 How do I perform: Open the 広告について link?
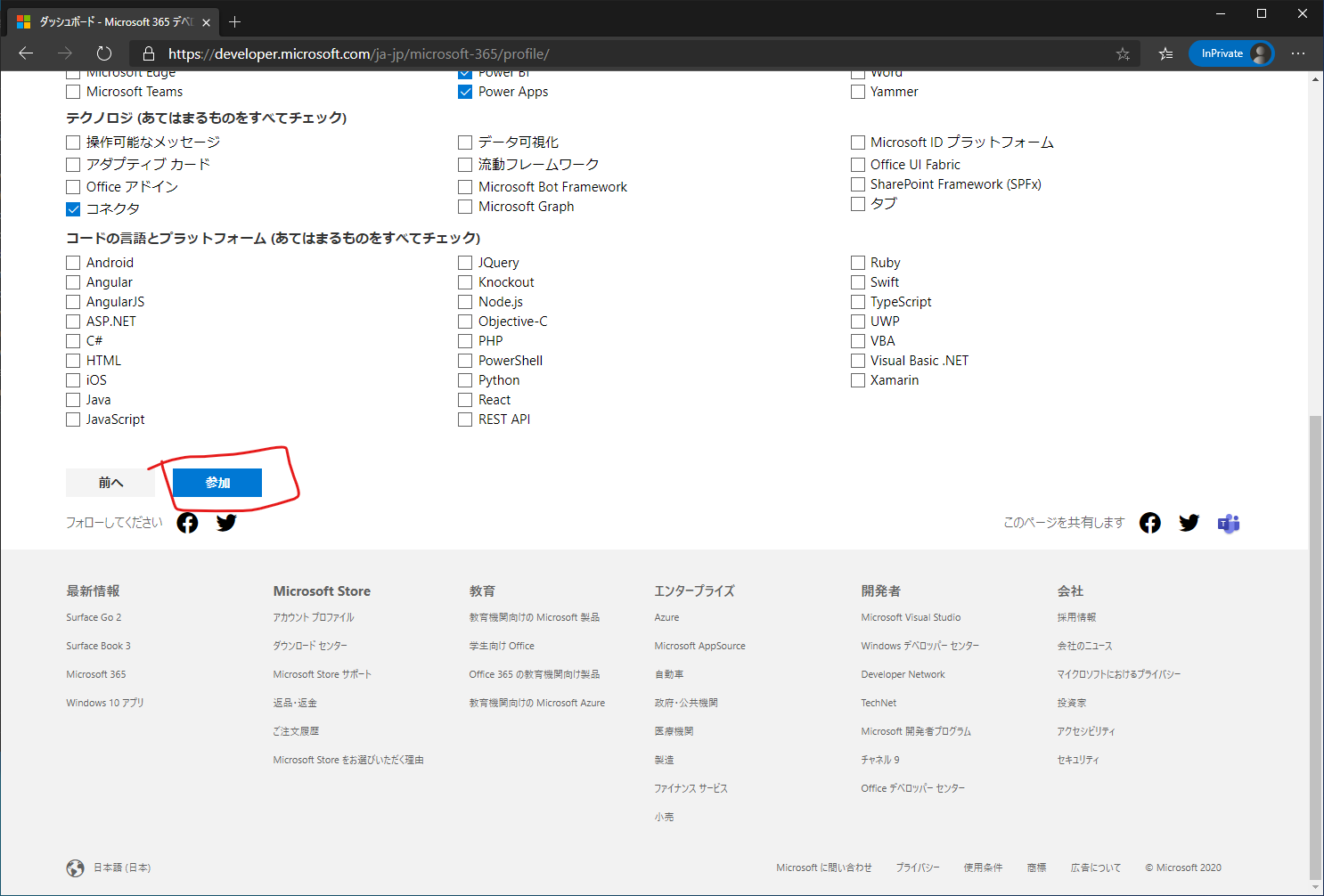1096,867
